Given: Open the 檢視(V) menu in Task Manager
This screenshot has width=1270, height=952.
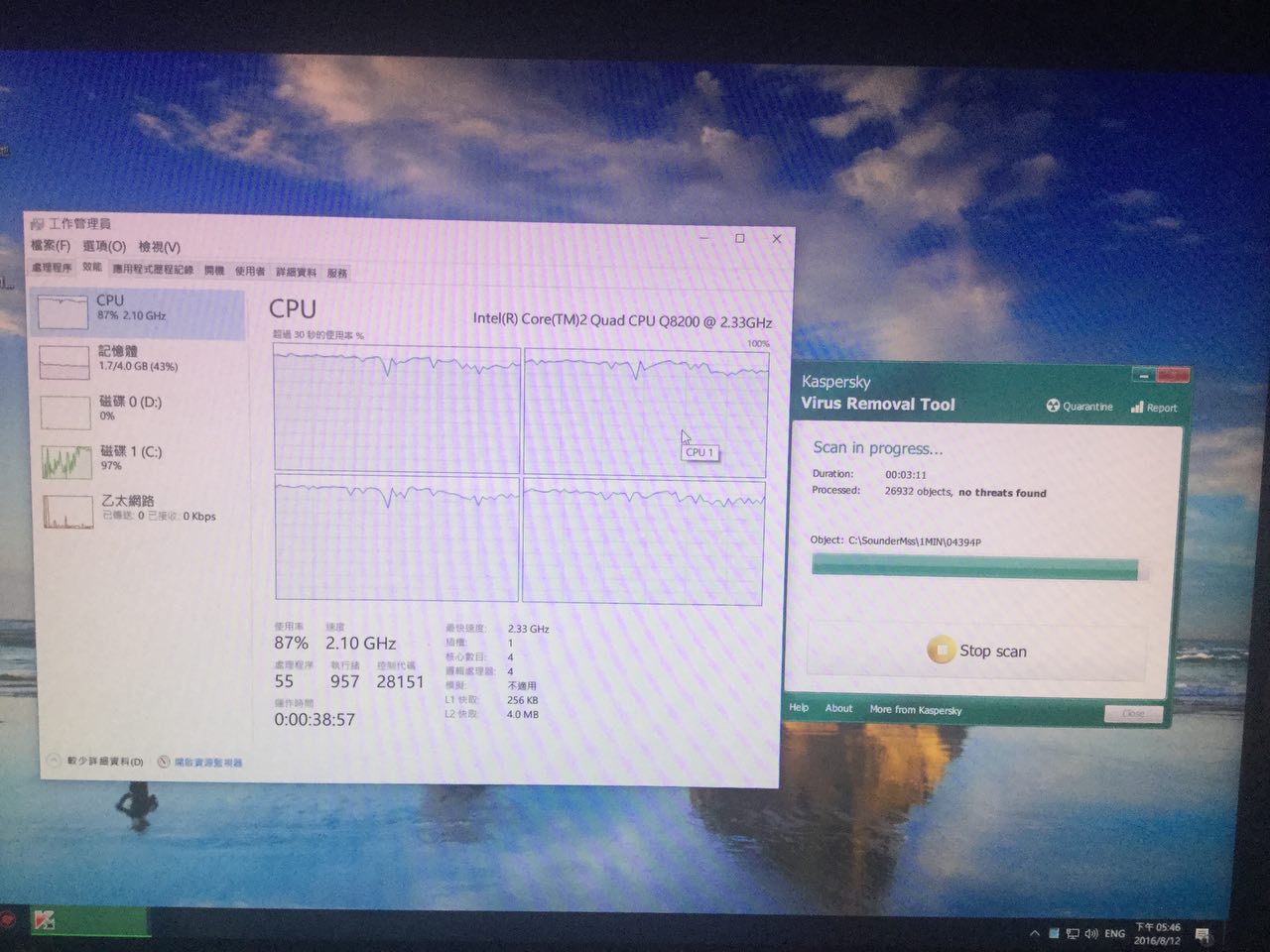Looking at the screenshot, I should pyautogui.click(x=159, y=247).
